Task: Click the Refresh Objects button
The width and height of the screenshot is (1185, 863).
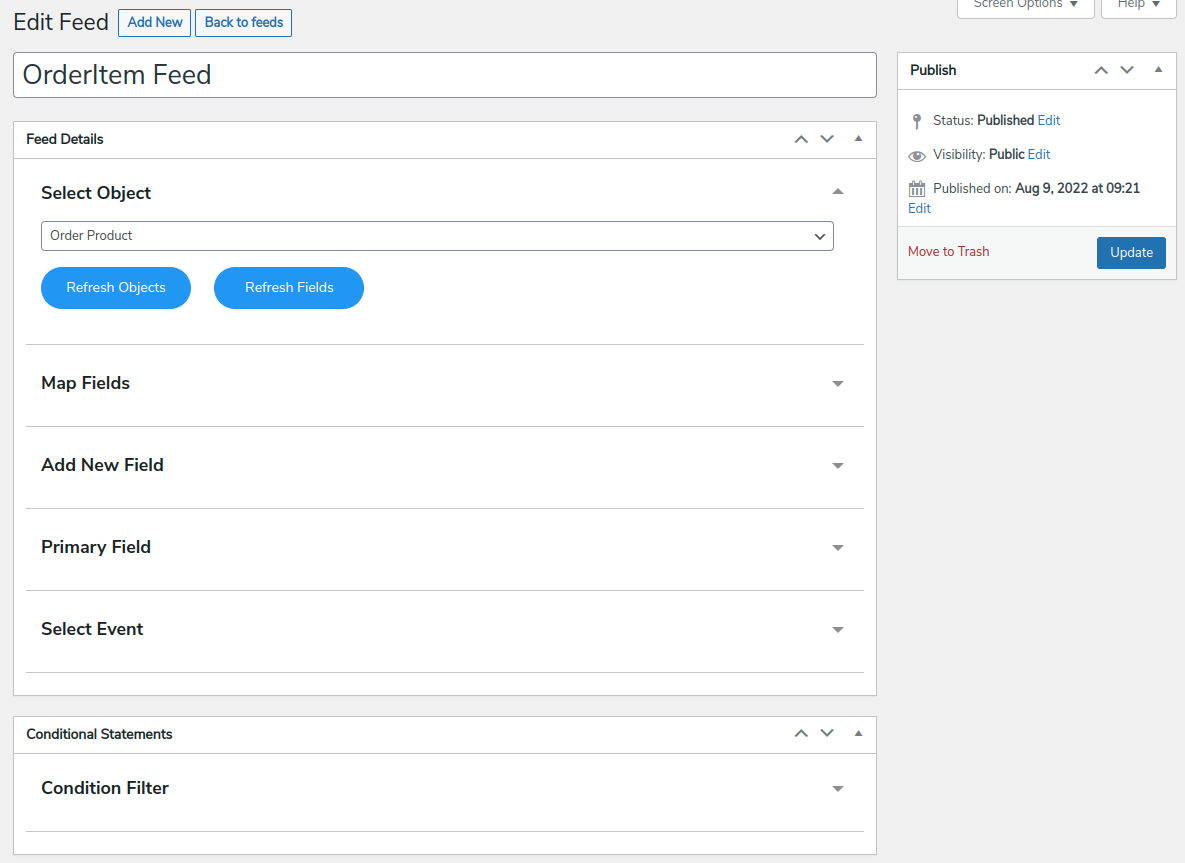Action: coord(115,288)
